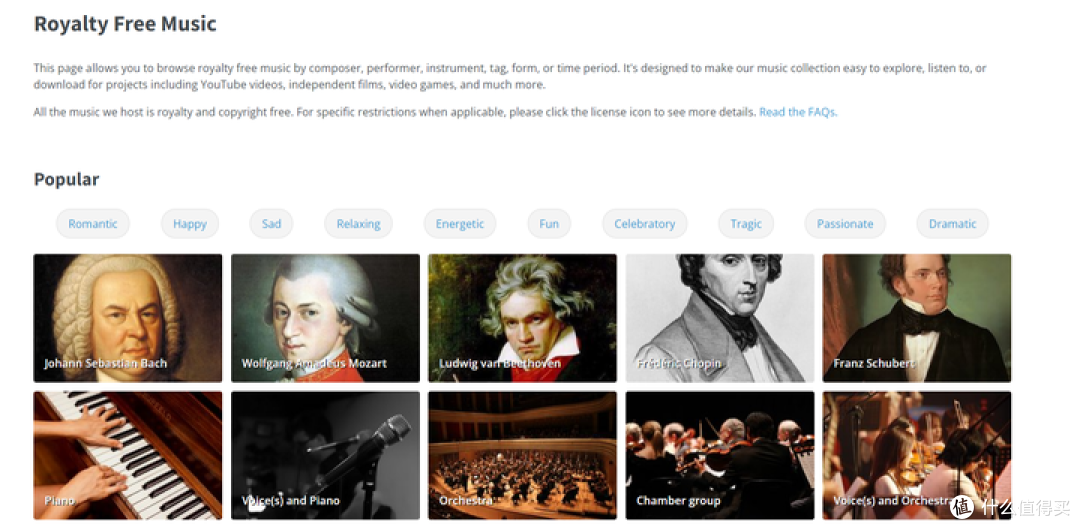The image size is (1080, 530).
Task: Select the Fun tag
Action: tap(549, 223)
